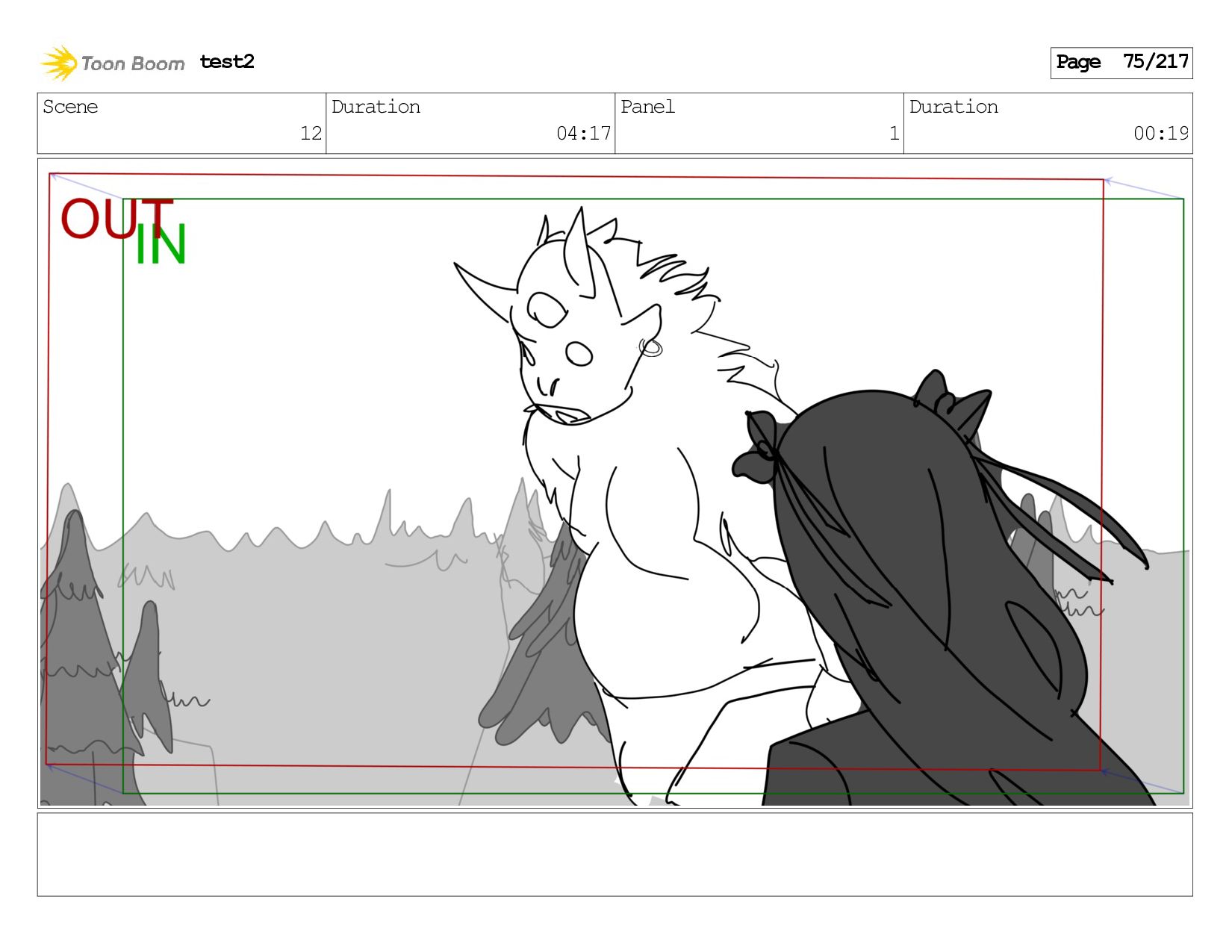The image size is (1232, 952).
Task: Click the scene number '12'
Action: (x=311, y=134)
